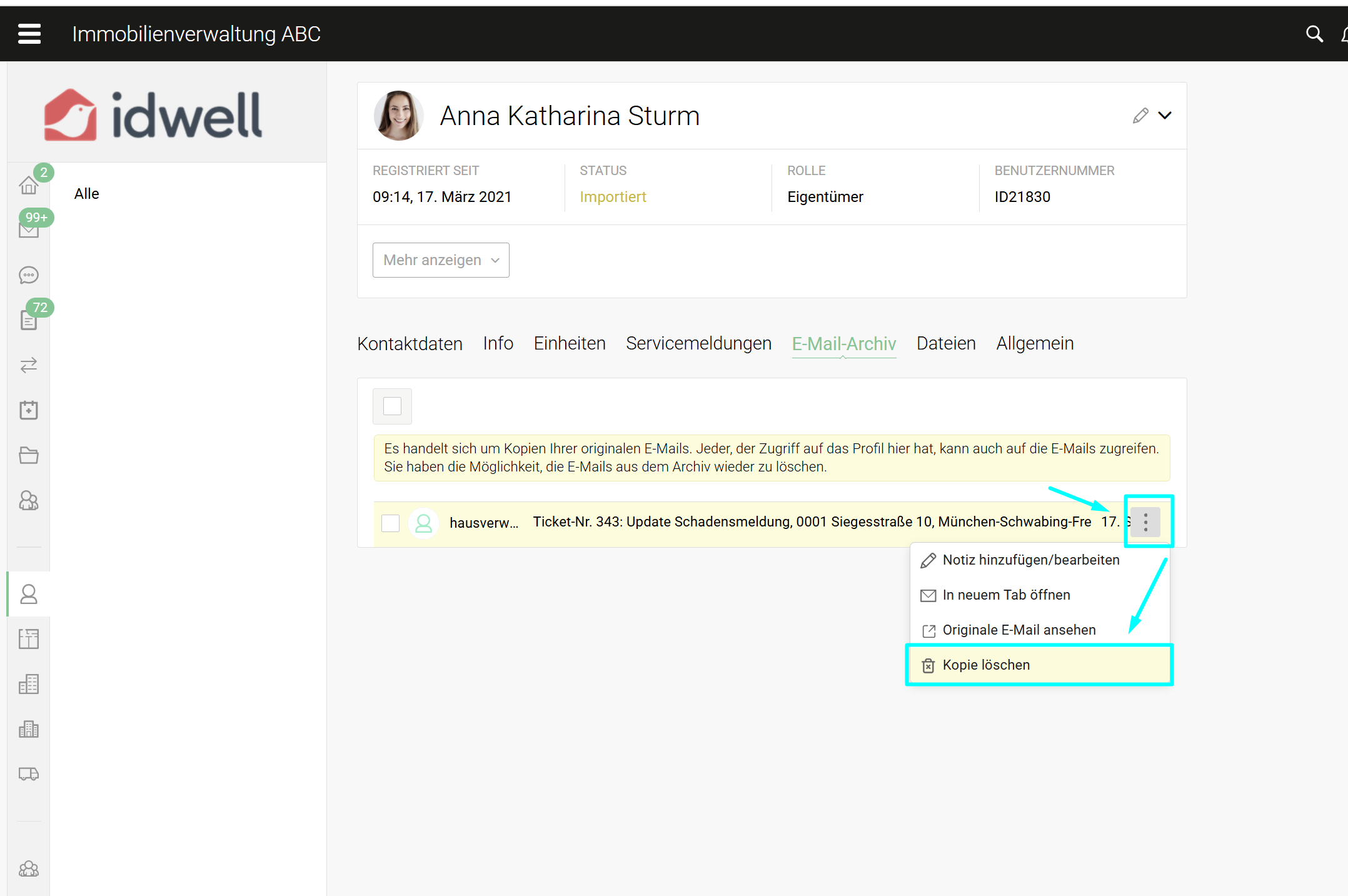Click the edit pencil beside the profile name
Screen dimensions: 1348x896
tap(1140, 116)
